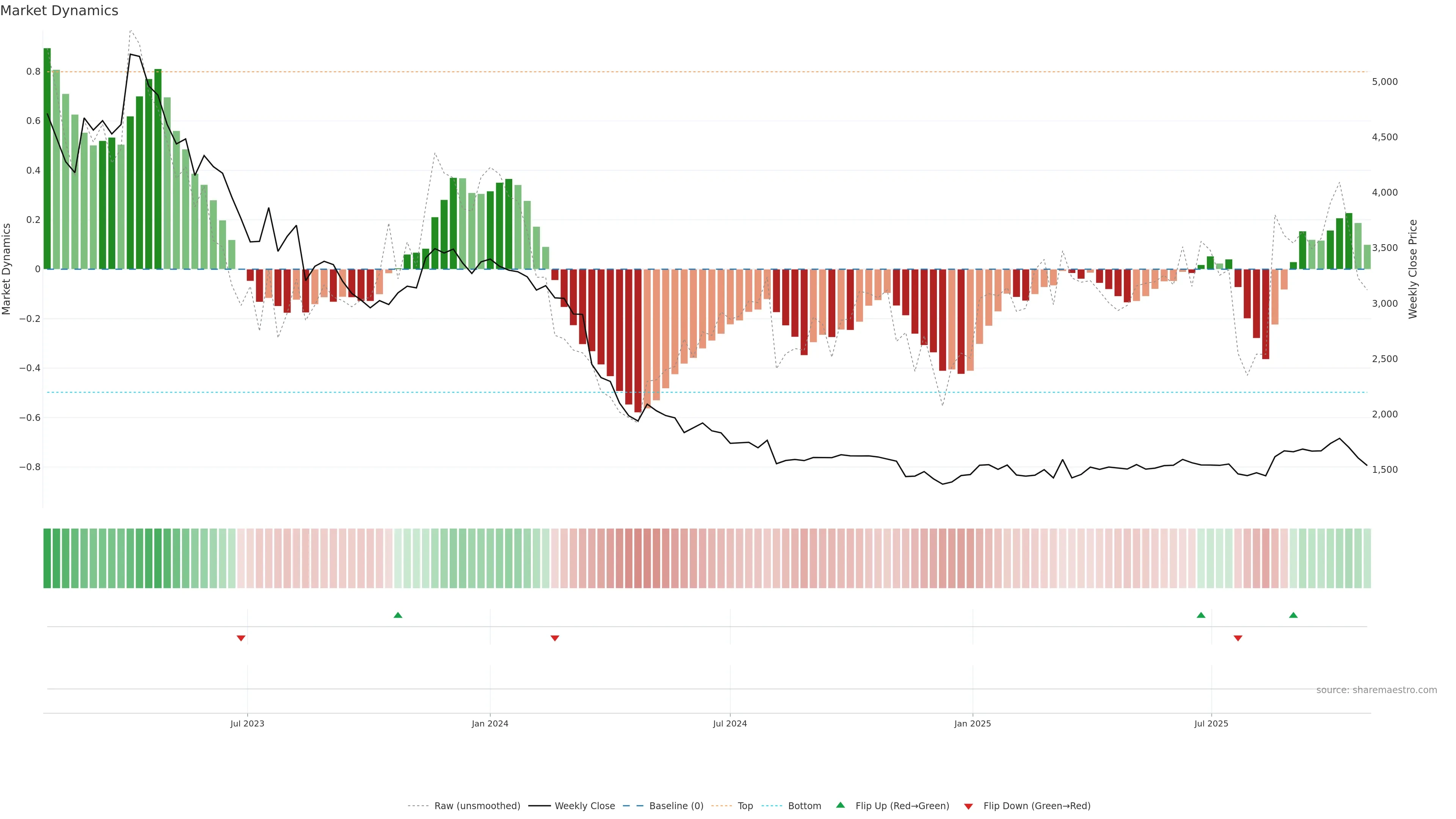Toggle the Top legend entry
The width and height of the screenshot is (1456, 819).
pos(745,806)
